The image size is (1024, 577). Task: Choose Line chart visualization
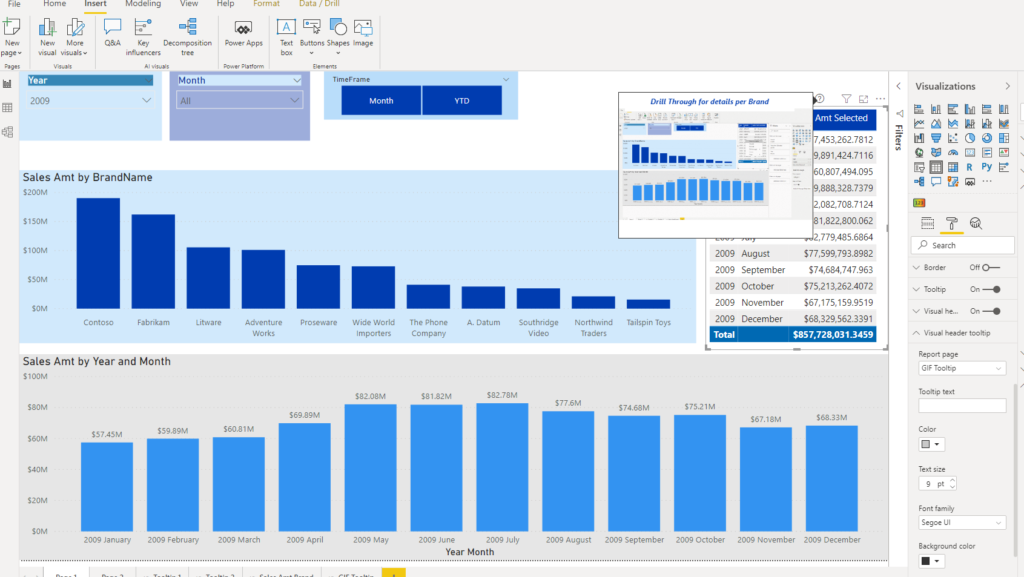pos(919,123)
